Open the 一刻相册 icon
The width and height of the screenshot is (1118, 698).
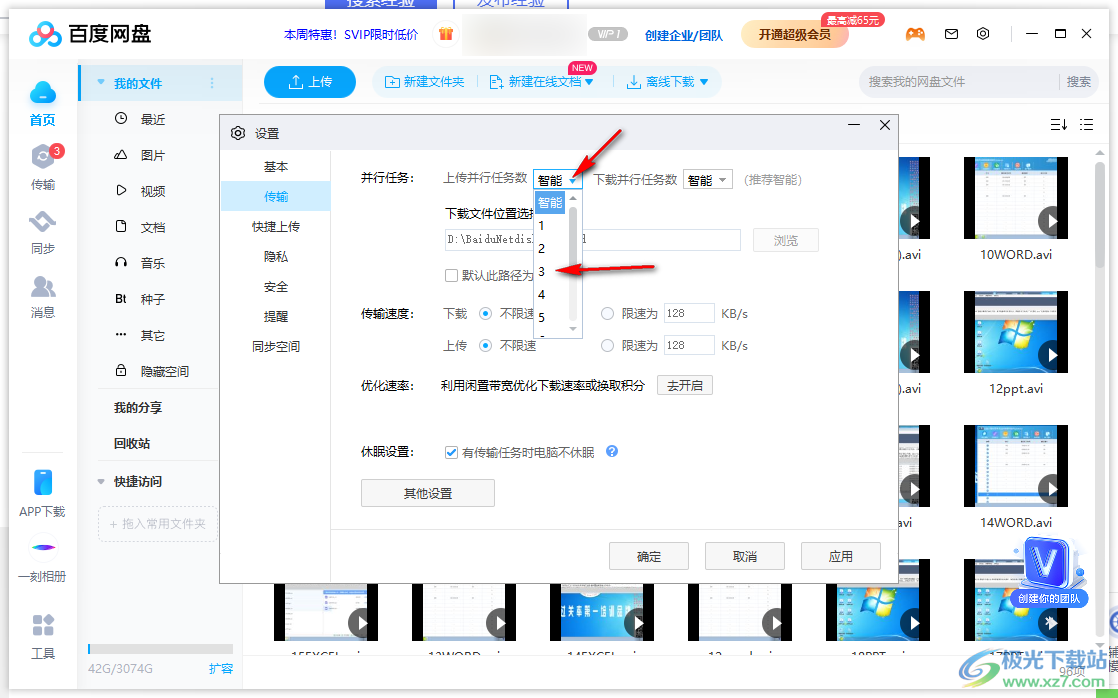43,548
